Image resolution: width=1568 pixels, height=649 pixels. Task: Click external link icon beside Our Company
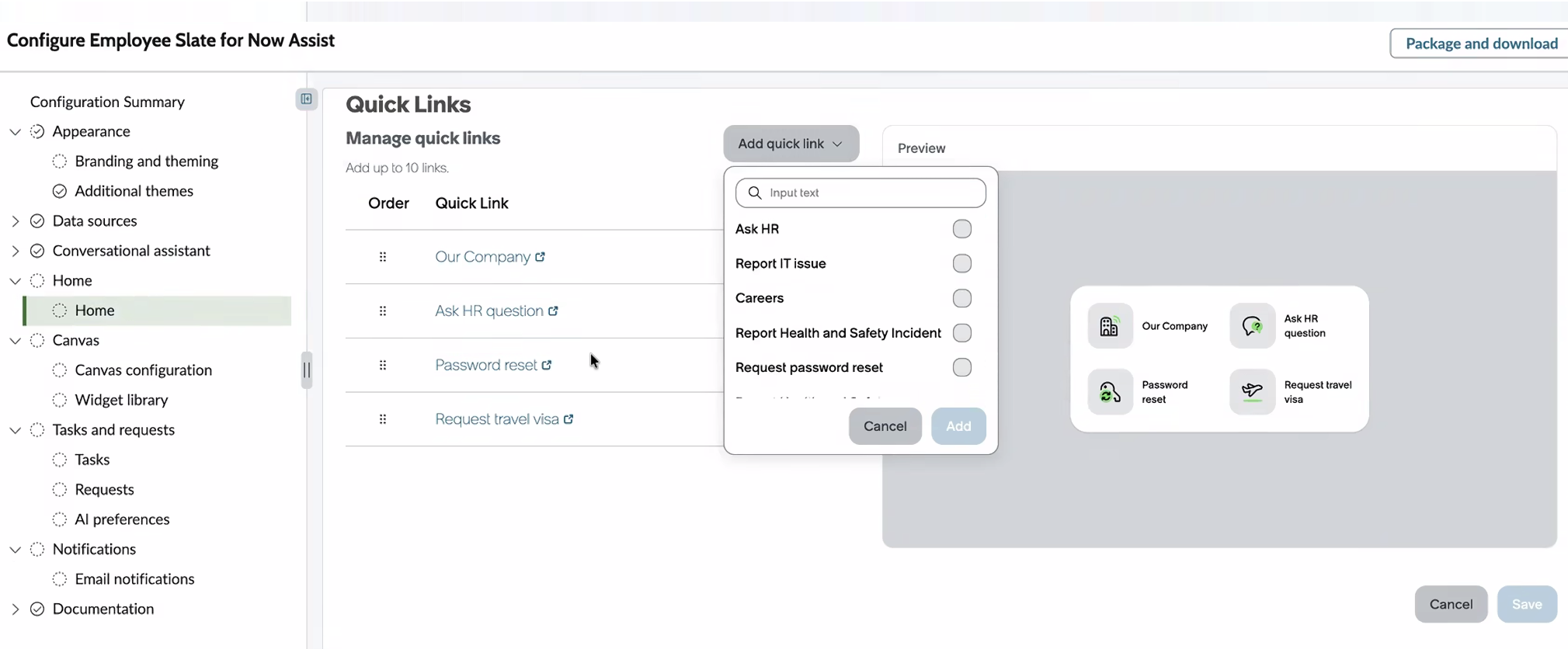pyautogui.click(x=541, y=256)
